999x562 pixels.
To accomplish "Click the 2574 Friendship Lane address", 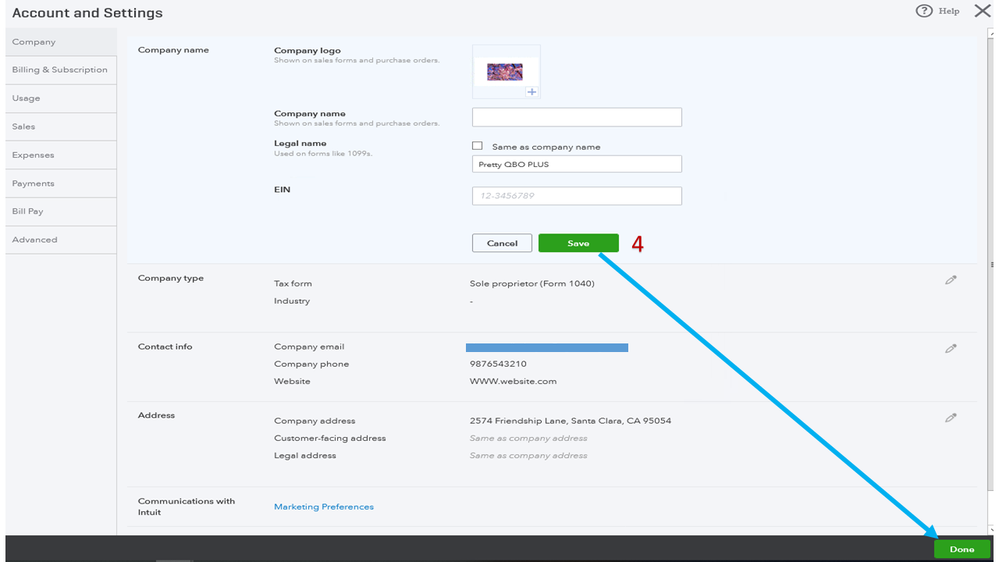I will pyautogui.click(x=570, y=421).
